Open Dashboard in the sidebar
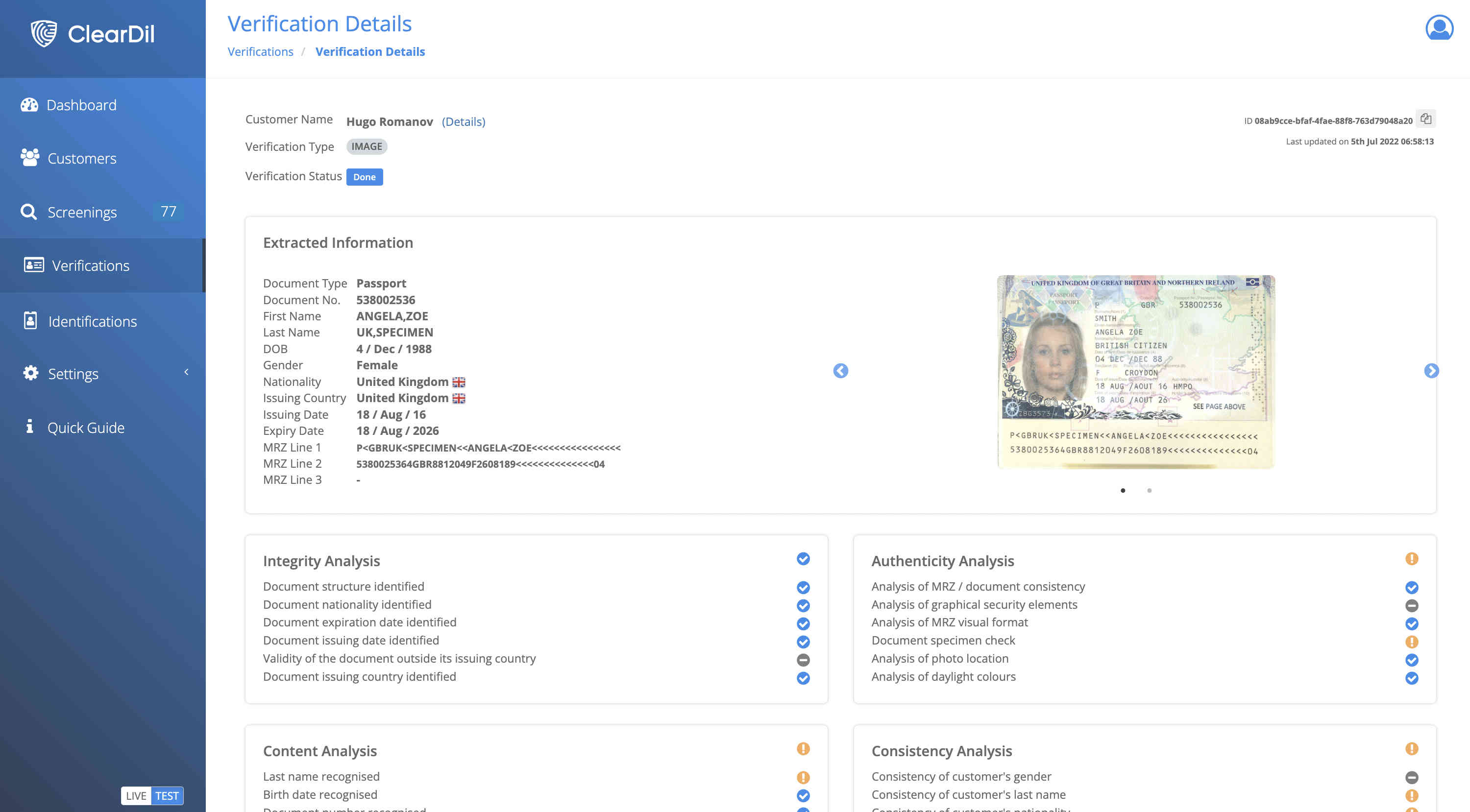1470x812 pixels. point(103,105)
